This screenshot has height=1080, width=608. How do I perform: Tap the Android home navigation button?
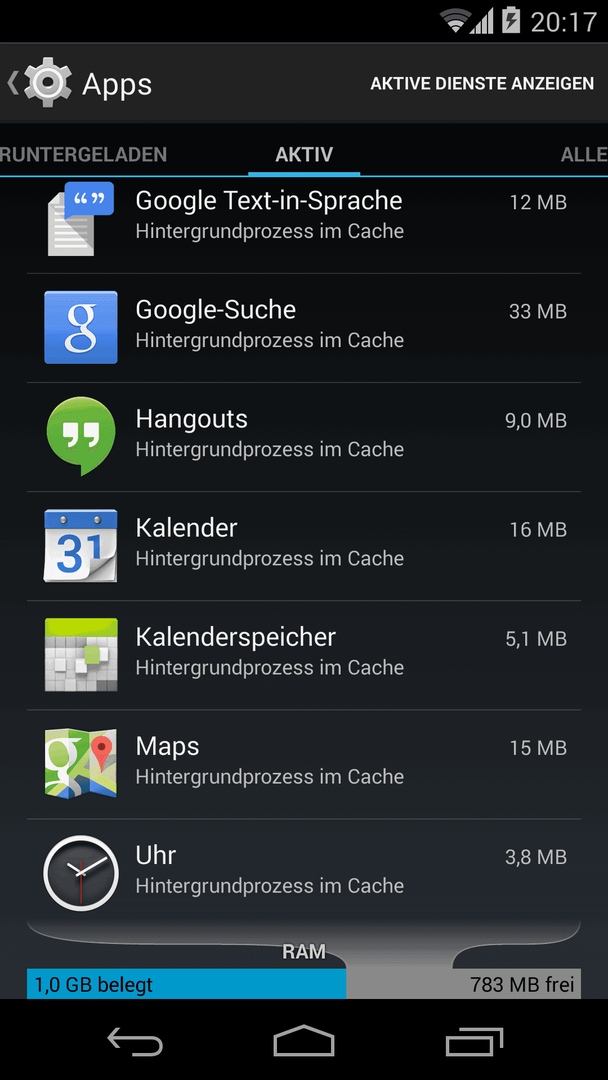pyautogui.click(x=304, y=1040)
